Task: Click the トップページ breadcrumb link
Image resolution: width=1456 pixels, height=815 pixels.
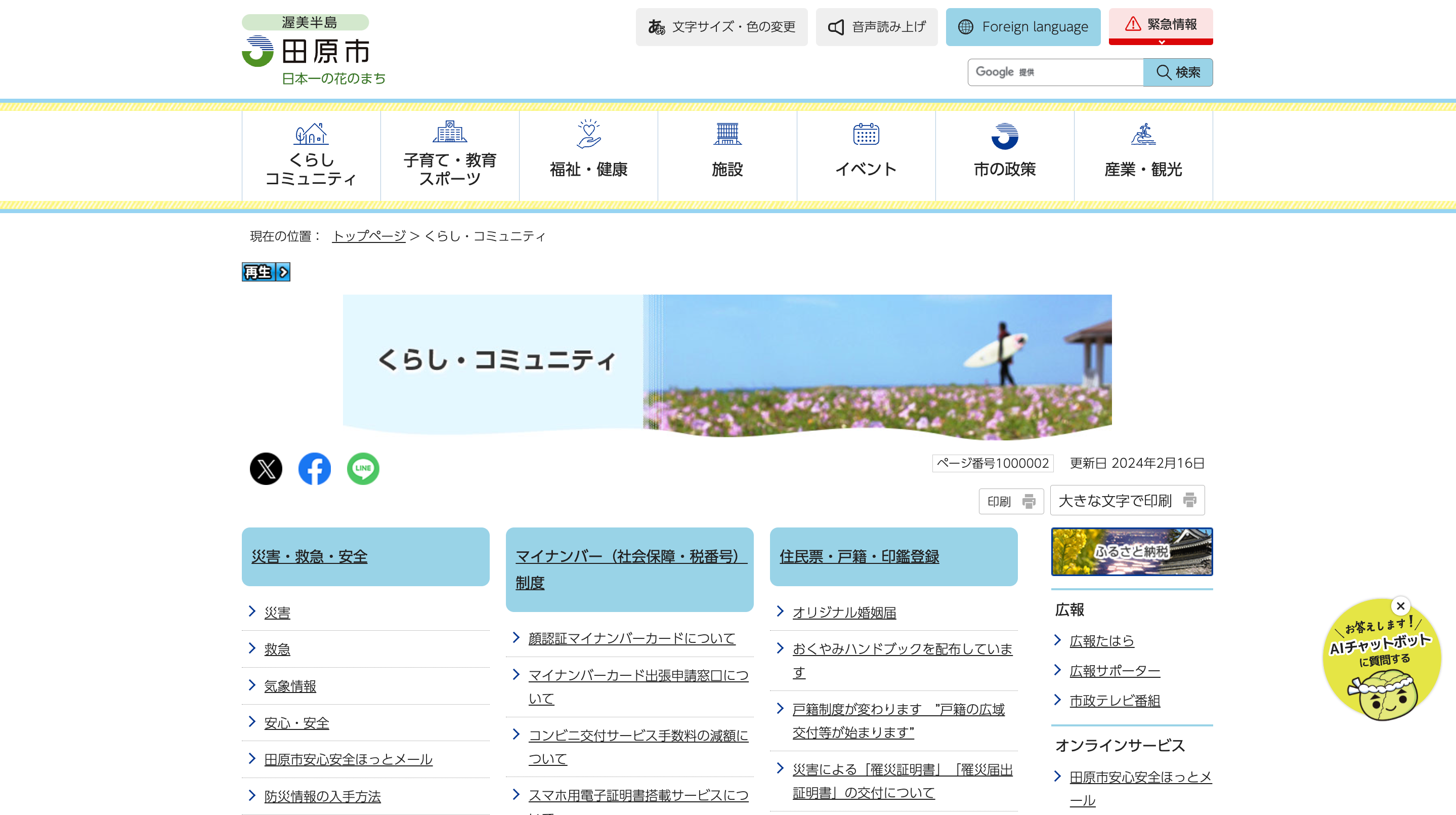Action: pos(368,236)
